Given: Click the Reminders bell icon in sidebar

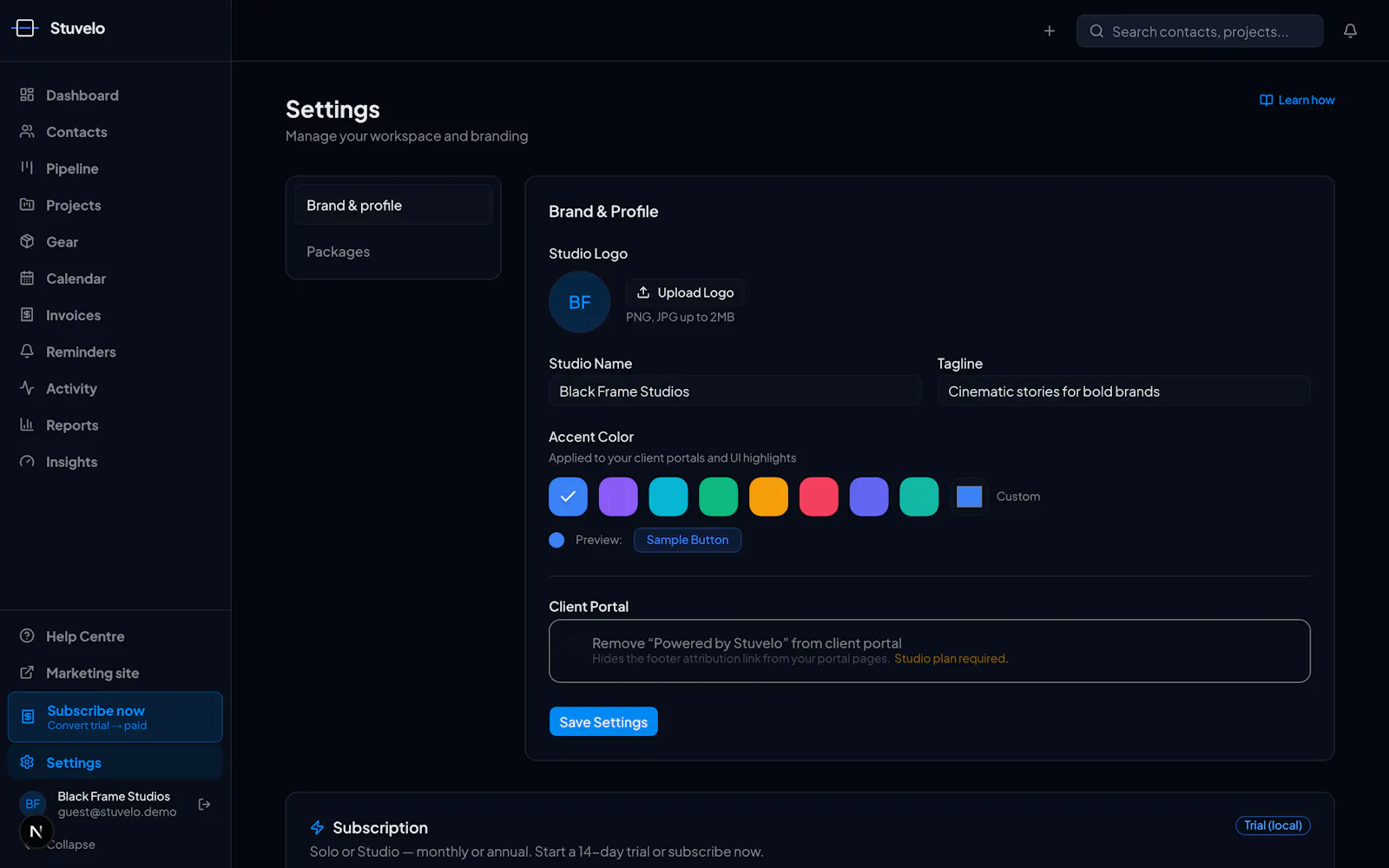Looking at the screenshot, I should coord(27,352).
